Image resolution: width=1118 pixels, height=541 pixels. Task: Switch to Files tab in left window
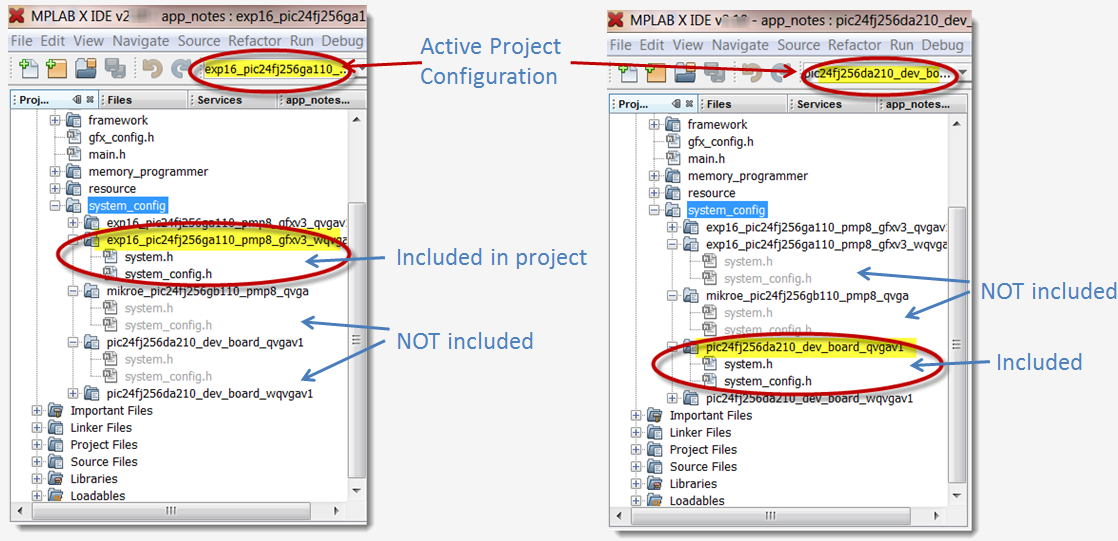[119, 100]
